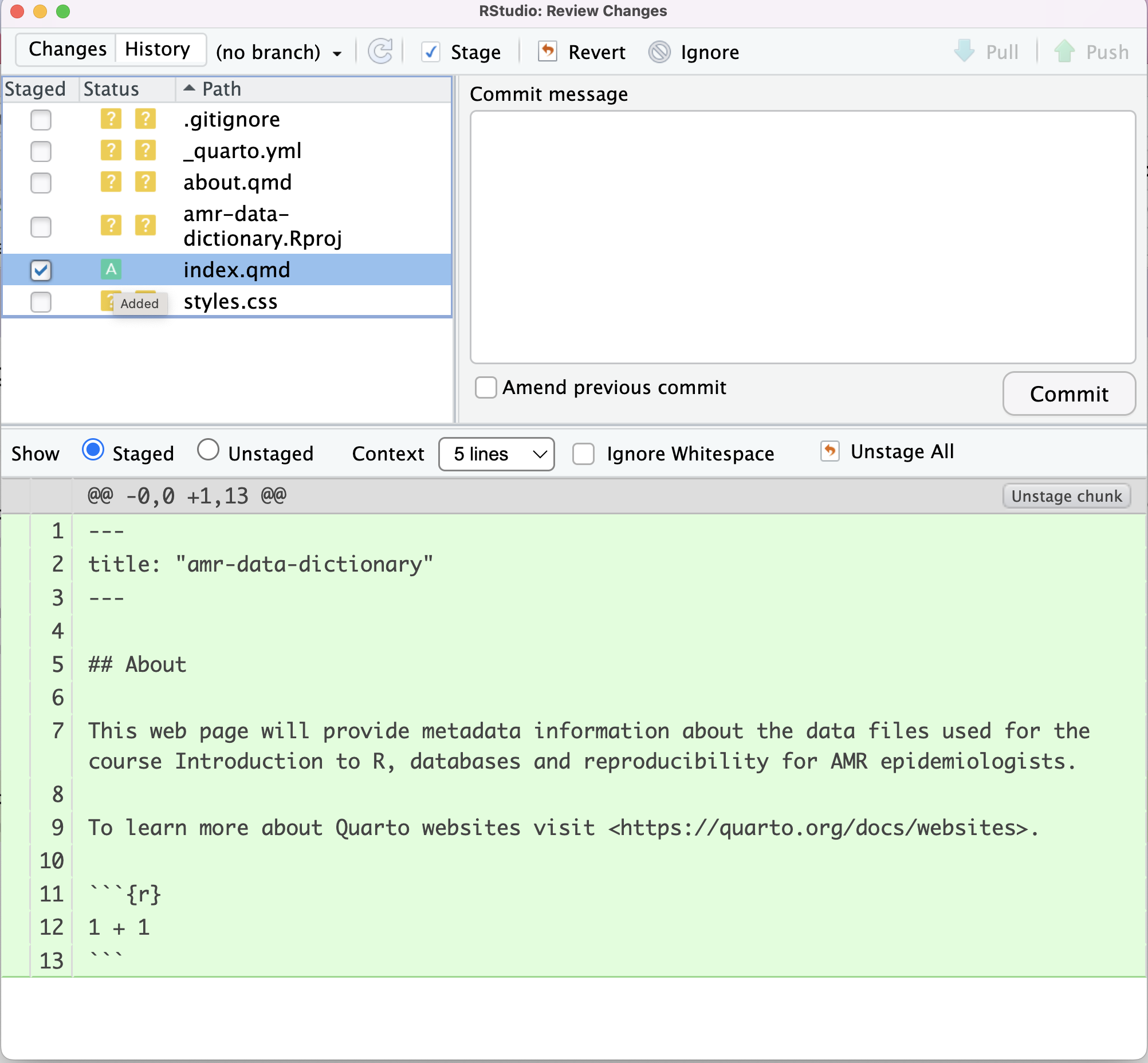Viewport: 1148px width, 1063px height.
Task: Click diff line starting To learn more about Quarto
Action: (564, 828)
